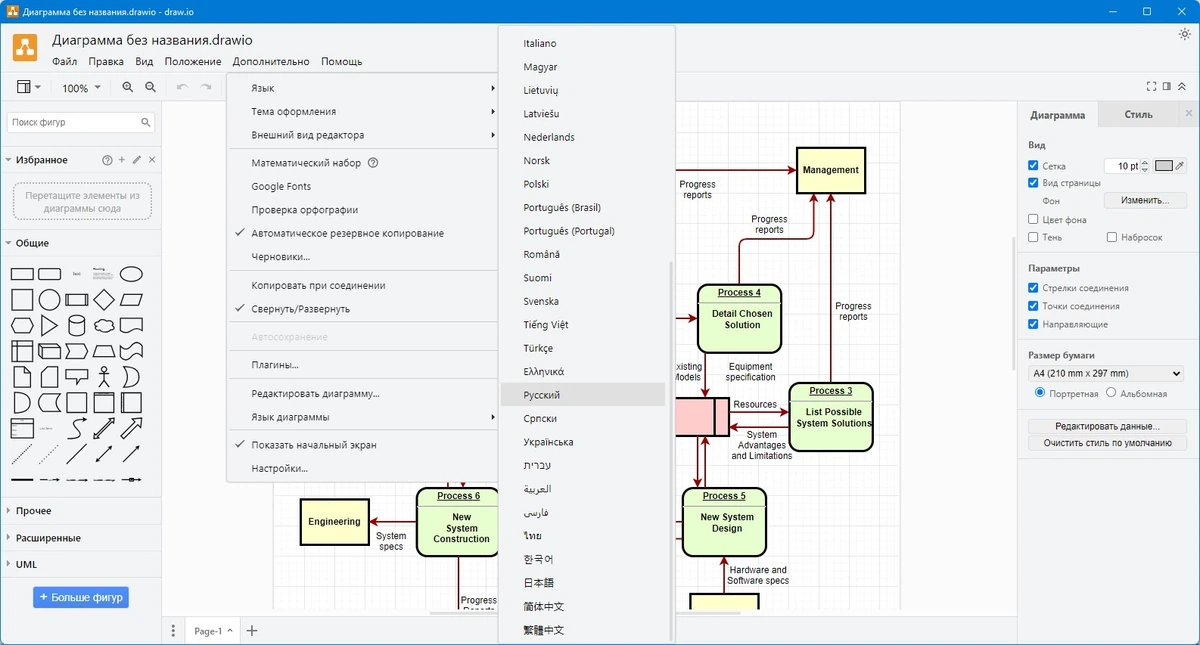Click the Больше фигур button
Screen dimensions: 1200x645
(x=81, y=598)
